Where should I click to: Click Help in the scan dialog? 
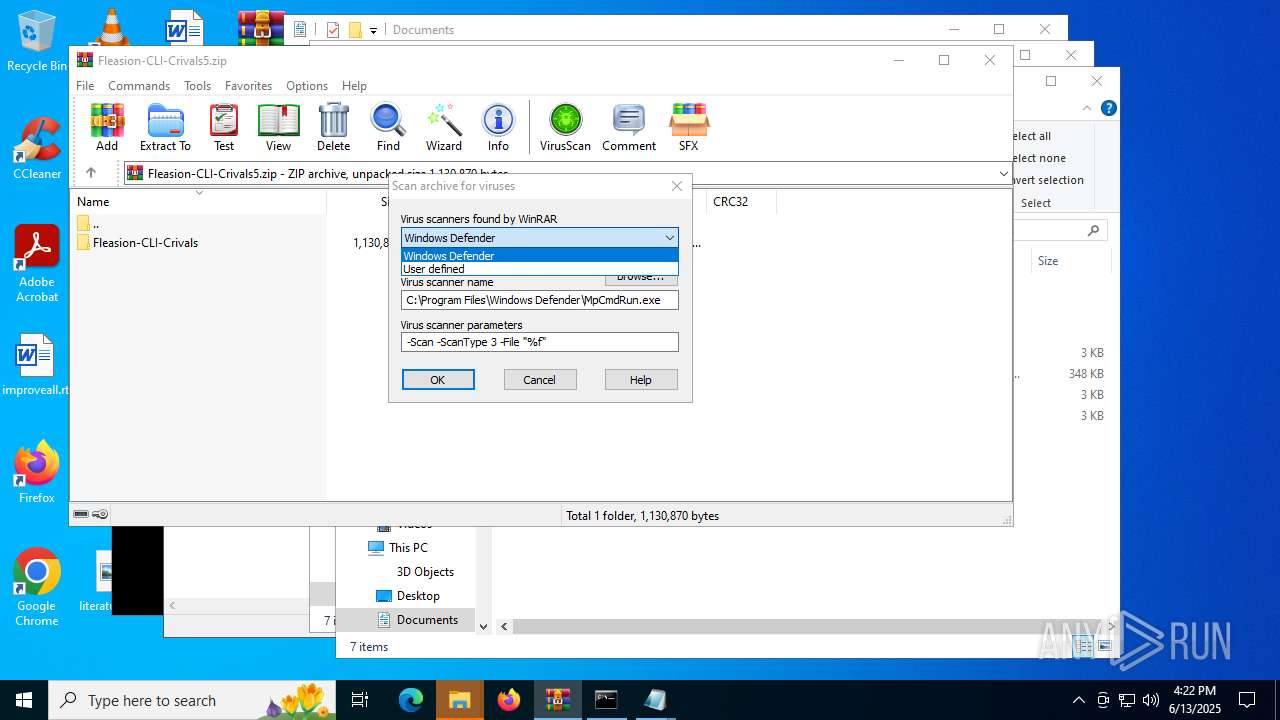pyautogui.click(x=641, y=380)
